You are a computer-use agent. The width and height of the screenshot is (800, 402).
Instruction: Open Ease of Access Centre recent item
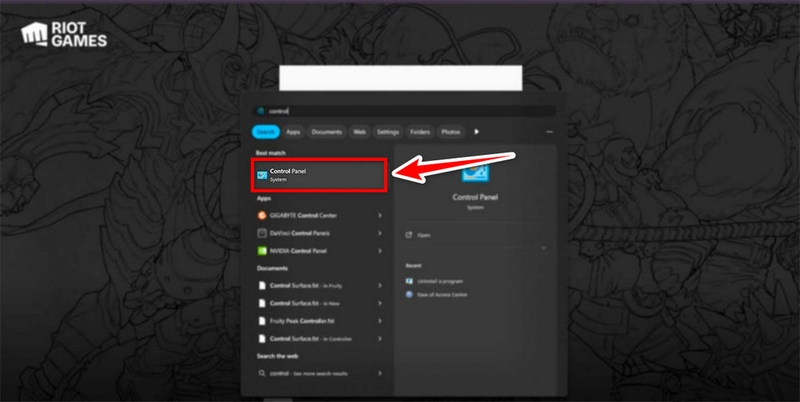click(437, 295)
